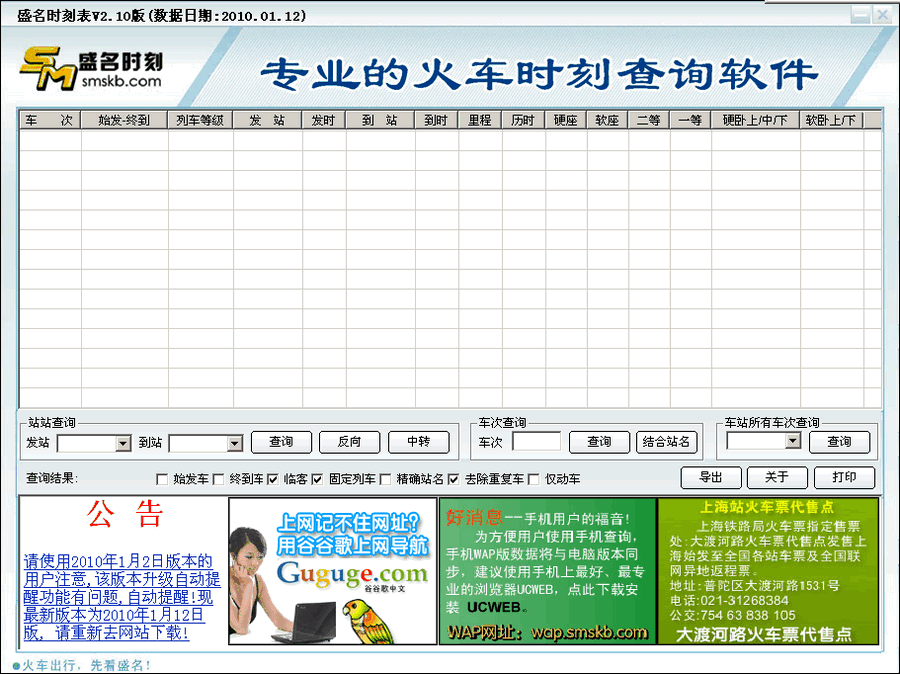Uncheck the 临客 checkbox
The height and width of the screenshot is (674, 900).
pos(273,478)
